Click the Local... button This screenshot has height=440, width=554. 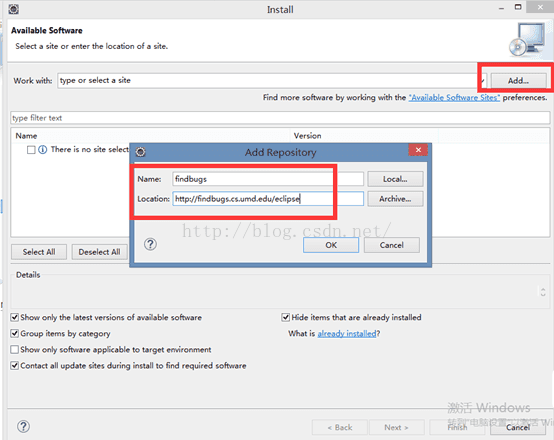click(395, 179)
